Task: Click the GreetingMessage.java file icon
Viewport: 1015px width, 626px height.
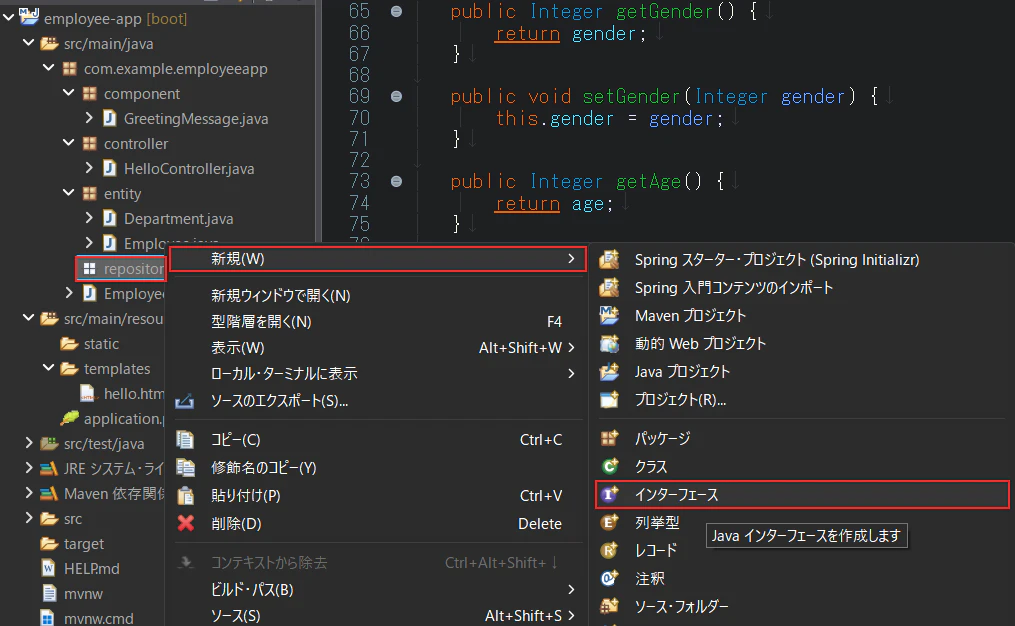Action: pos(109,118)
